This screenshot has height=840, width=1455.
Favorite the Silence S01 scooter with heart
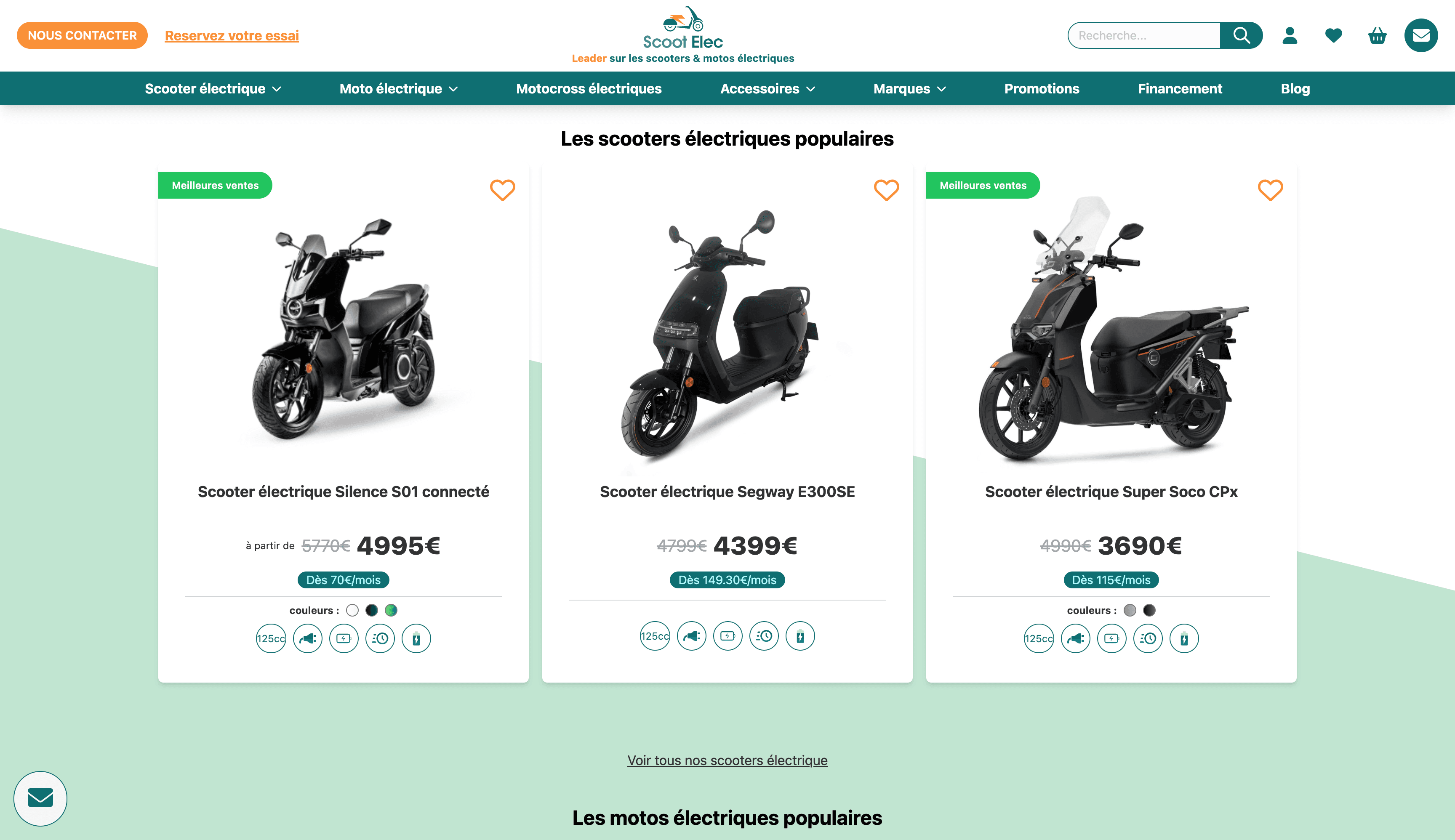(502, 189)
